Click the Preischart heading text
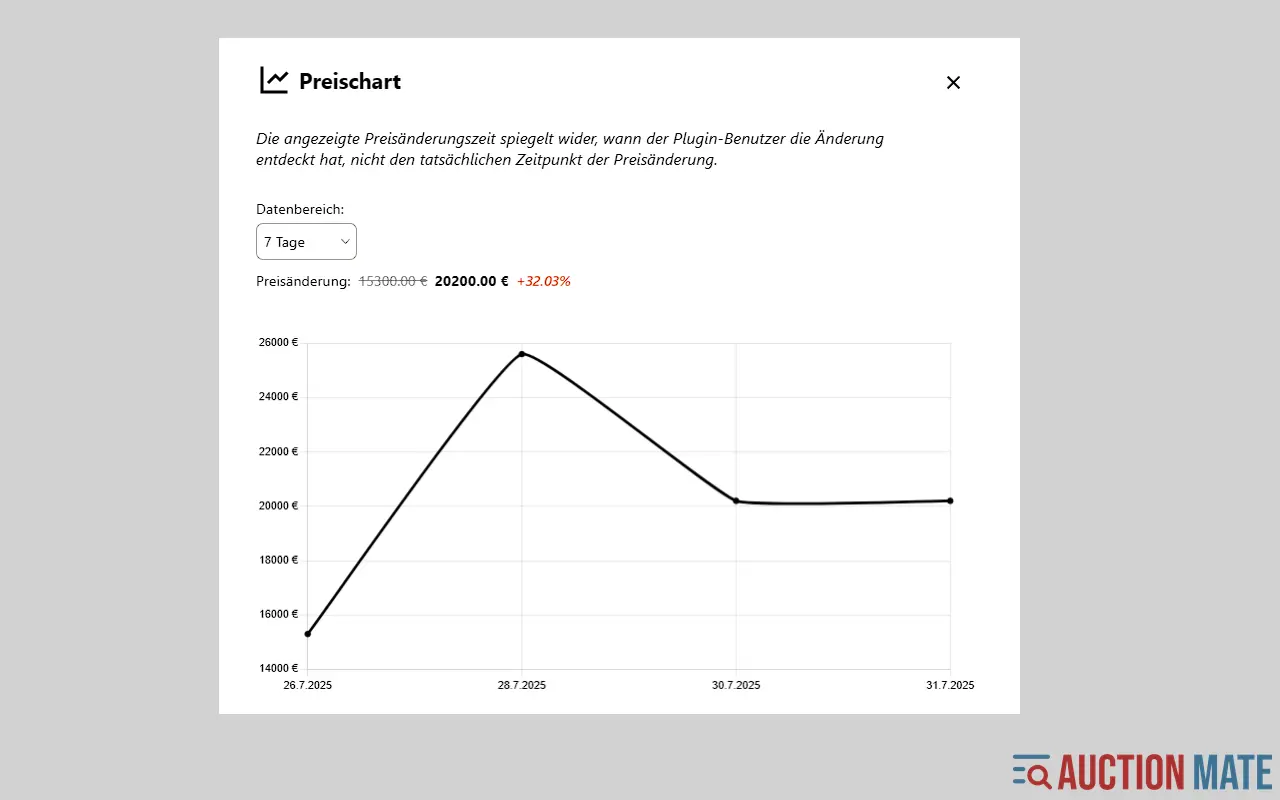 [350, 82]
